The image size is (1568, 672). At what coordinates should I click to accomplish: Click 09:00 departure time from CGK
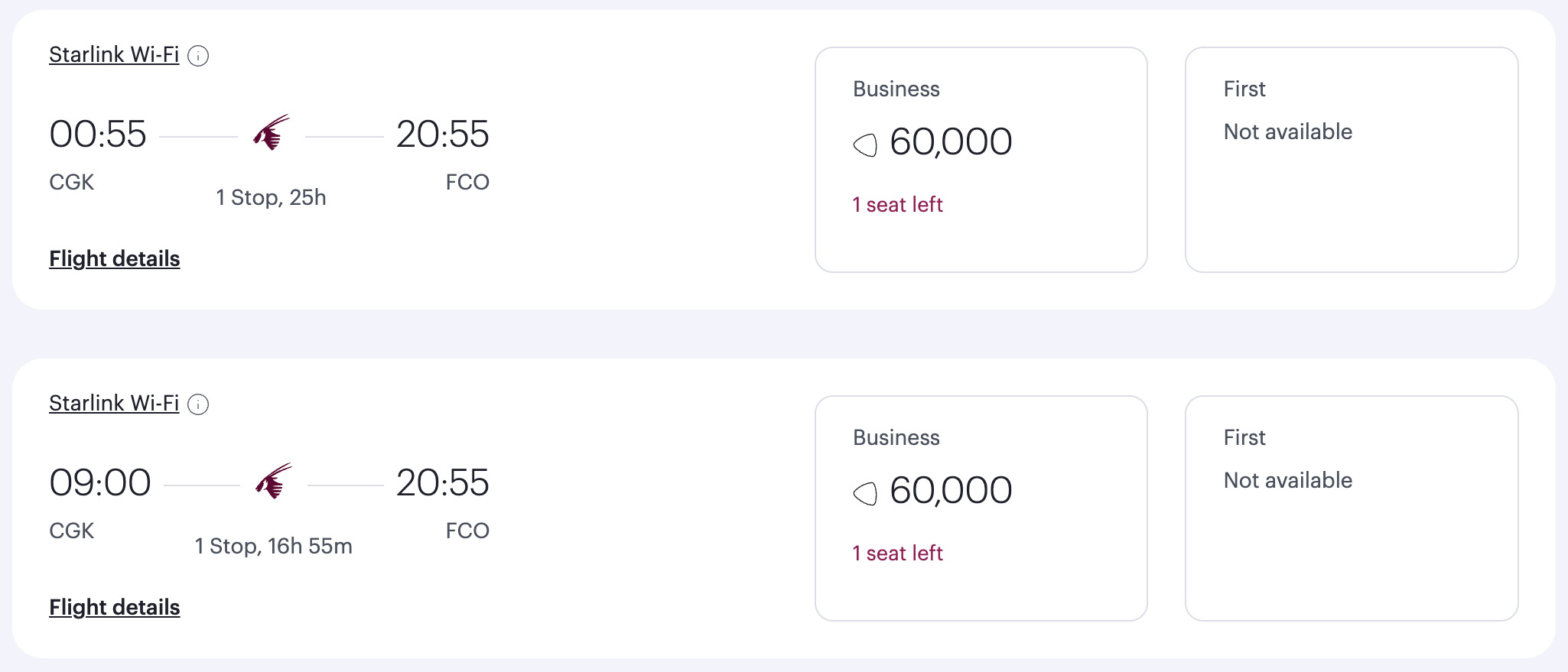[100, 483]
